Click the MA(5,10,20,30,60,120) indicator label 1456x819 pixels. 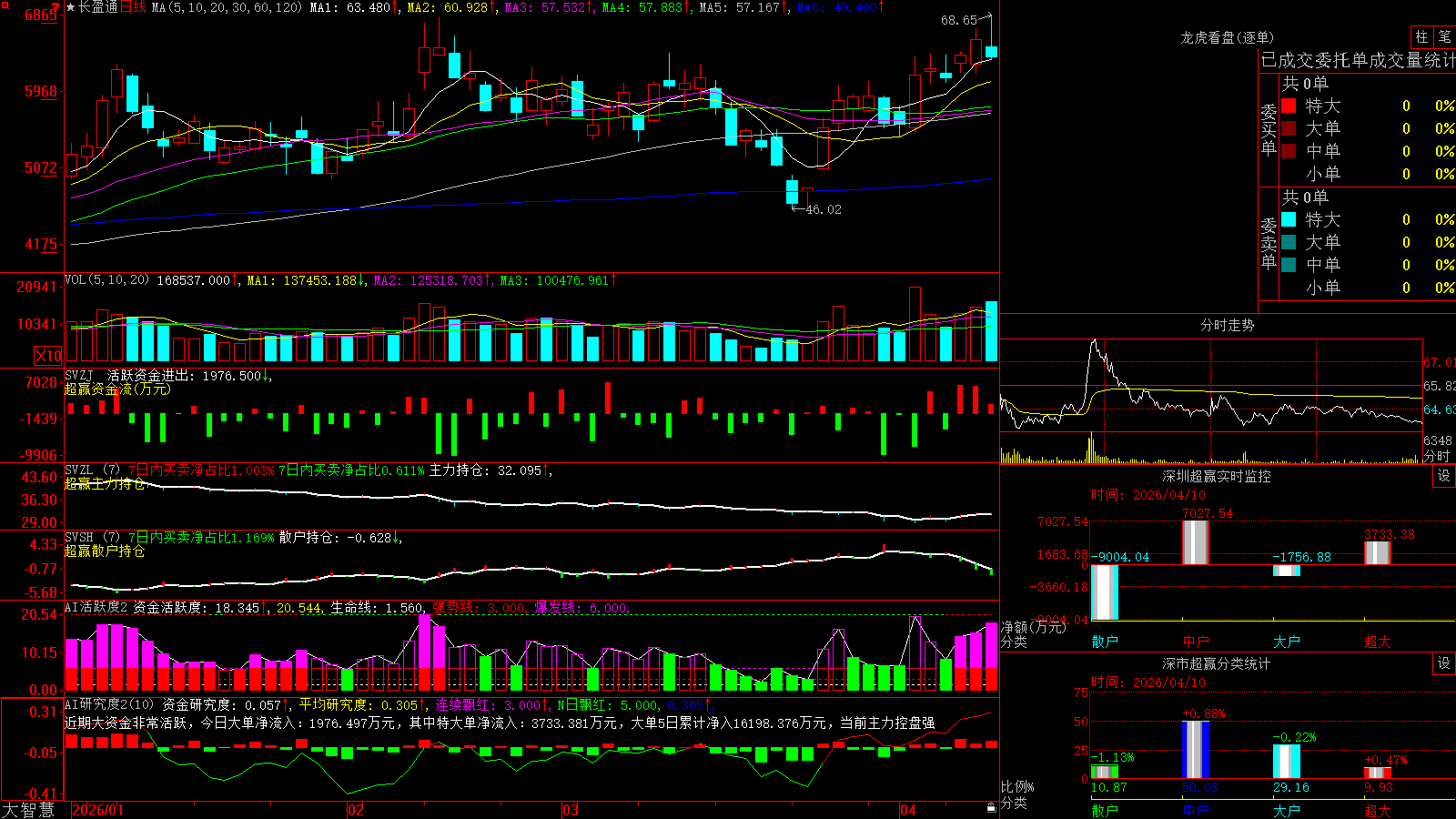tap(227, 7)
